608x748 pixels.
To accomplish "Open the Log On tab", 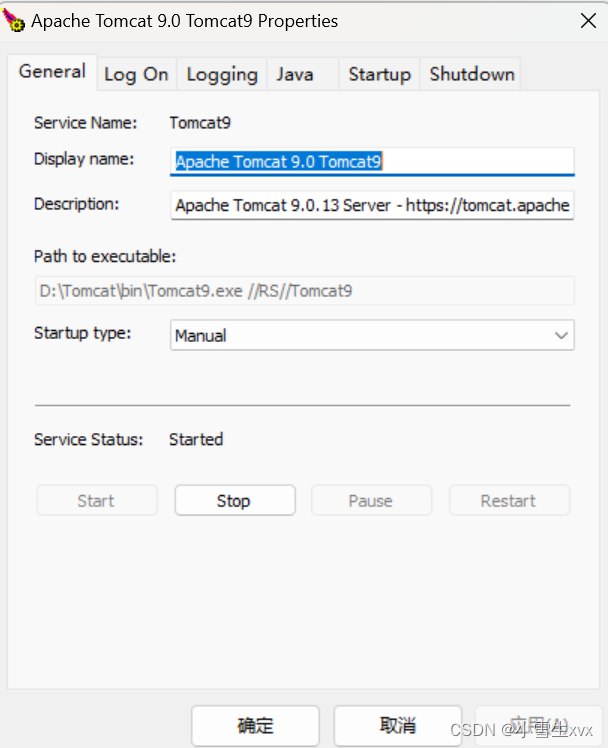I will 136,74.
